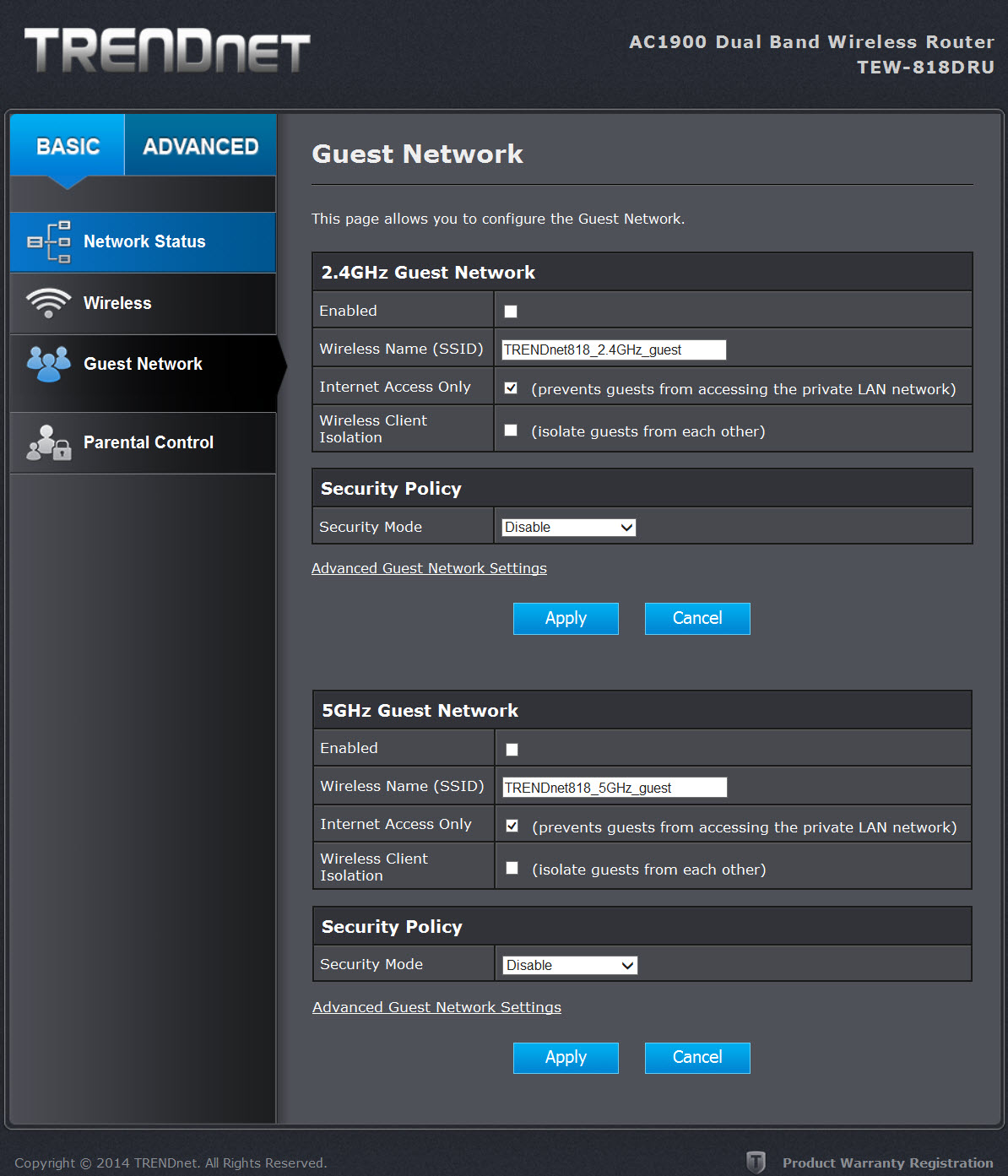Click the page description about configuring Guest Network

(x=498, y=219)
